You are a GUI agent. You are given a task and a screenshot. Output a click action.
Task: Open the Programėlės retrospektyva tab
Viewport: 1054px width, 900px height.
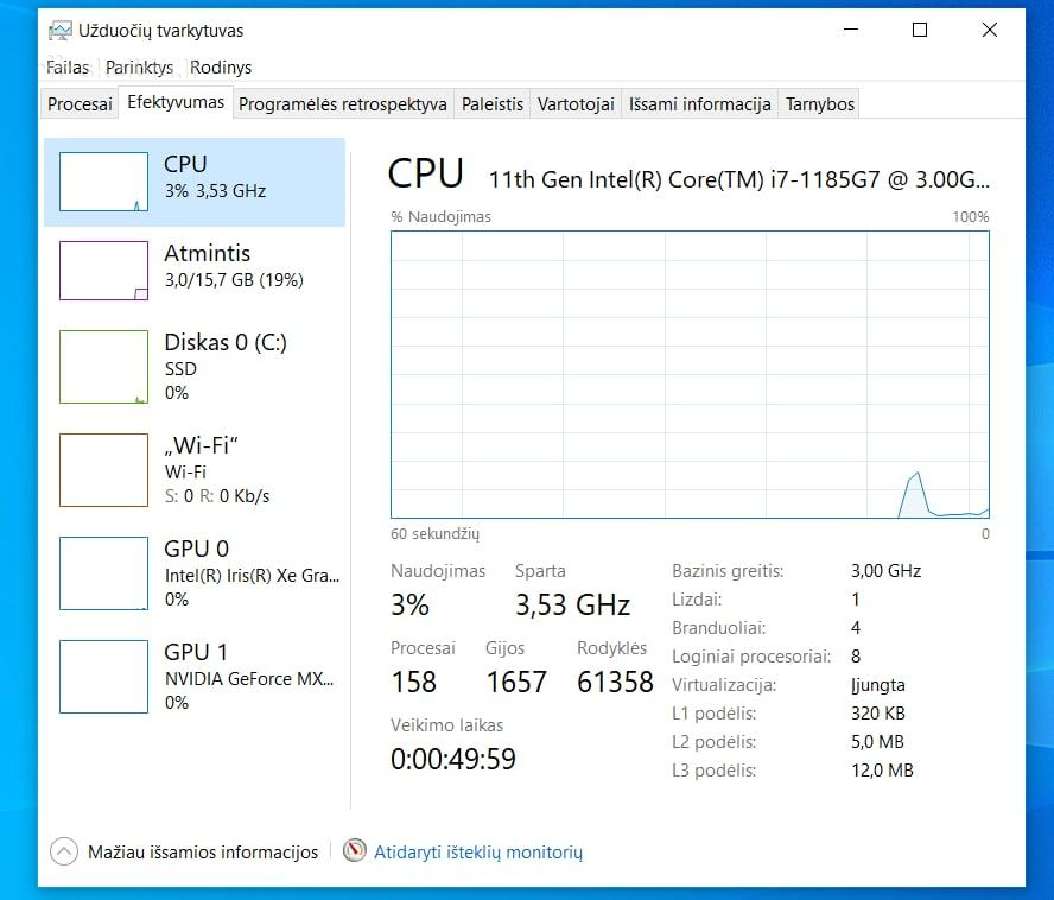click(343, 104)
